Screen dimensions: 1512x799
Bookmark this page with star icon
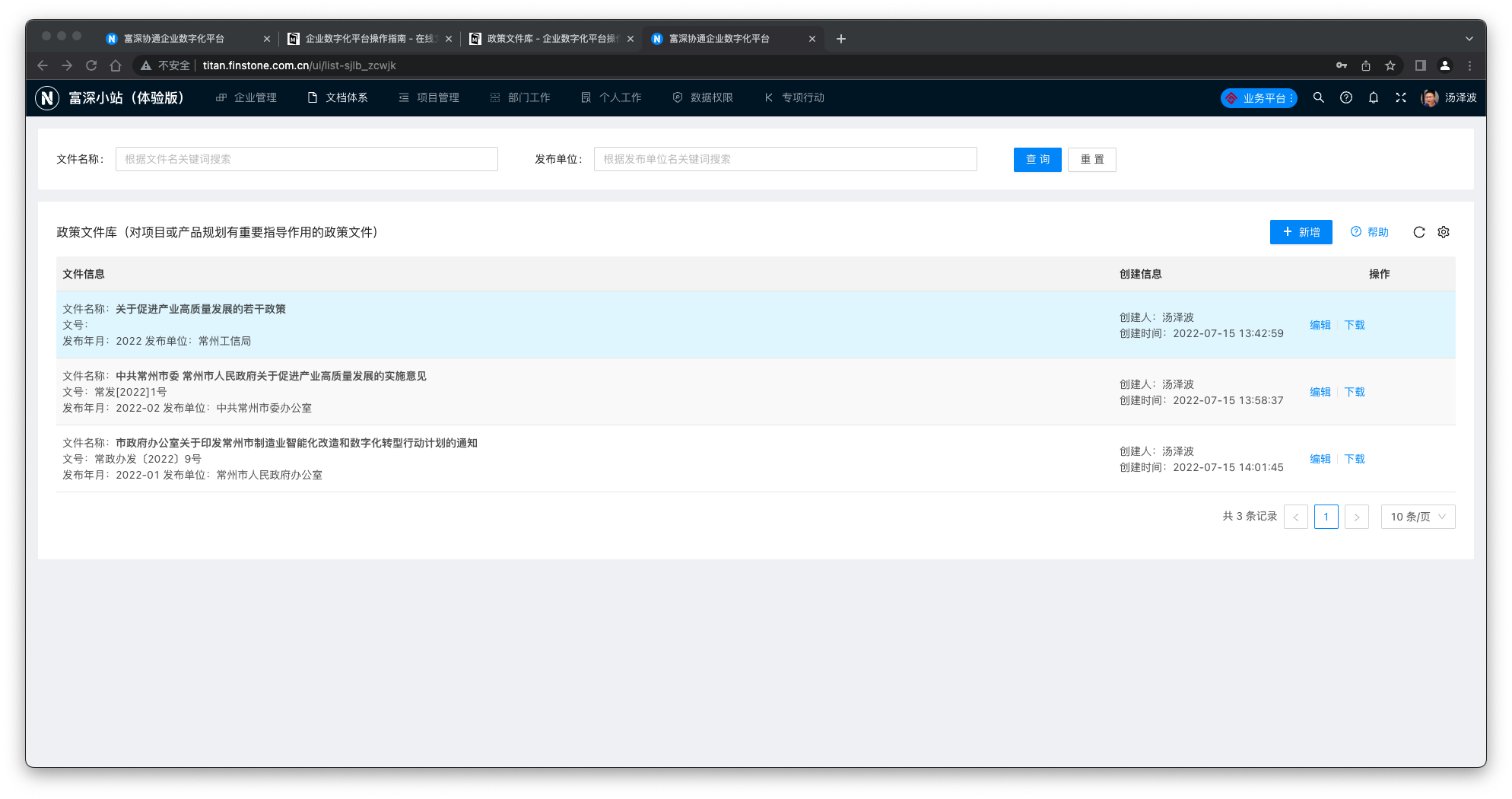click(x=1390, y=65)
